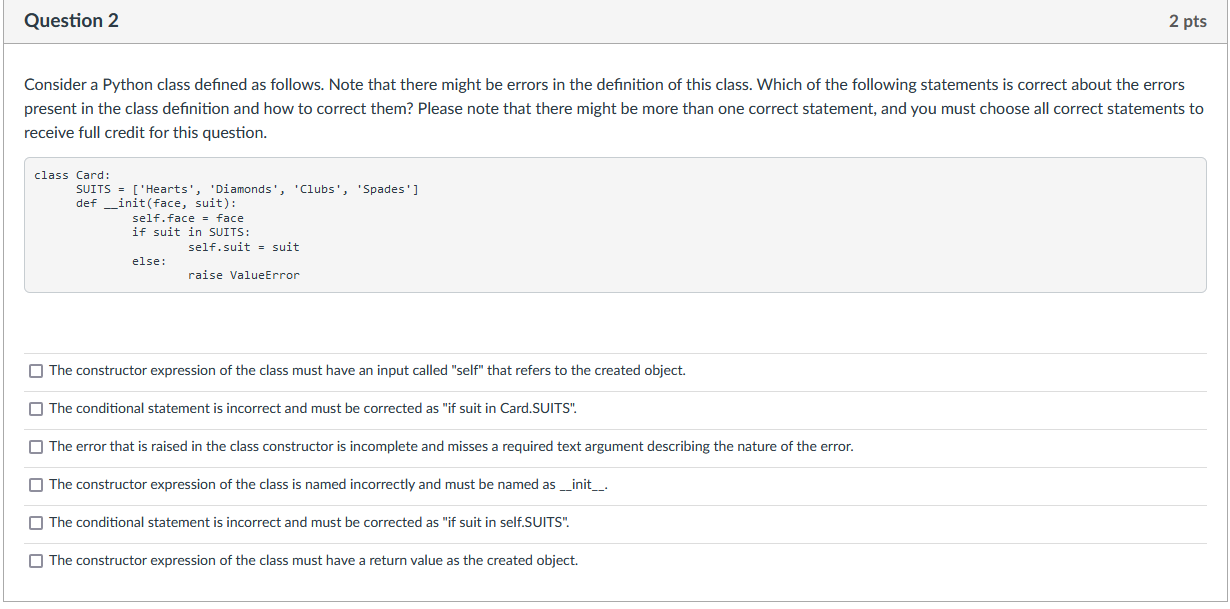Screen dimensions: 1230x609
Task: Click the 'class Card:' code line
Action: tap(72, 175)
